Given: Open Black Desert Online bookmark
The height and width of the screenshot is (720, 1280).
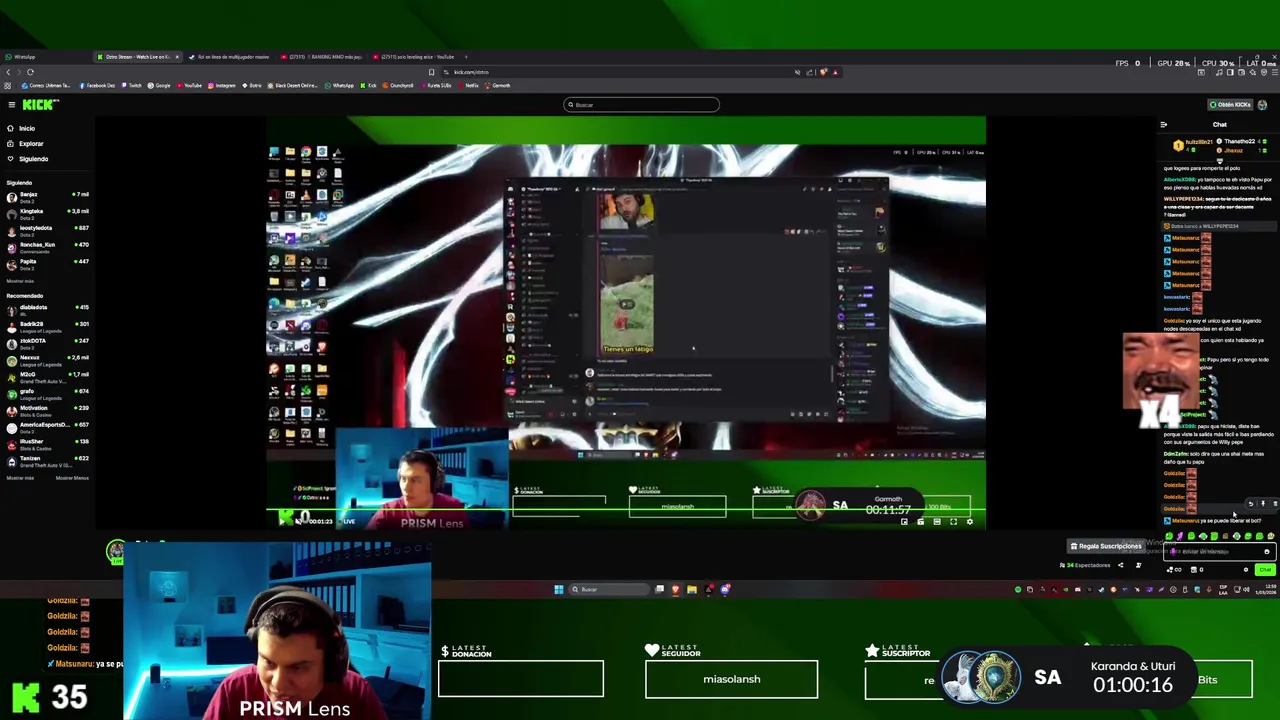Looking at the screenshot, I should click(x=293, y=86).
